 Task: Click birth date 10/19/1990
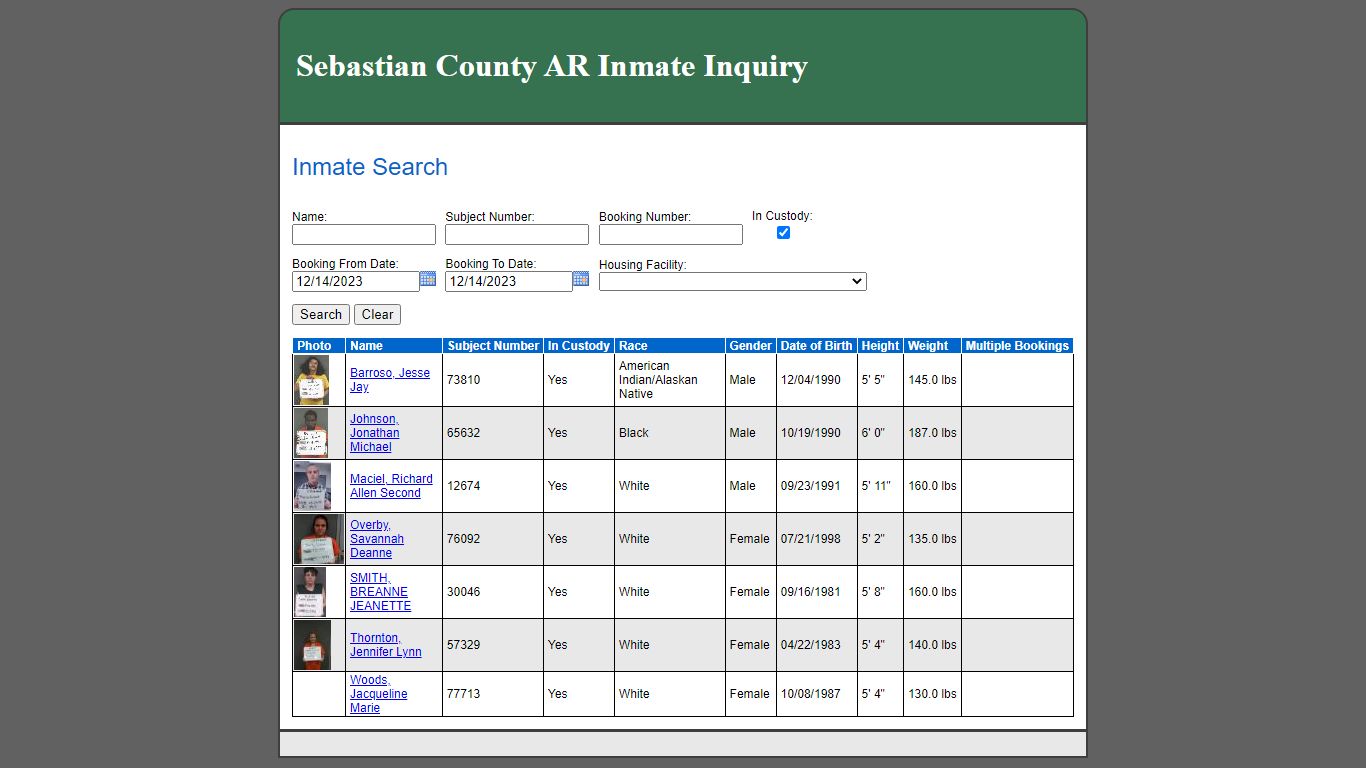[811, 433]
